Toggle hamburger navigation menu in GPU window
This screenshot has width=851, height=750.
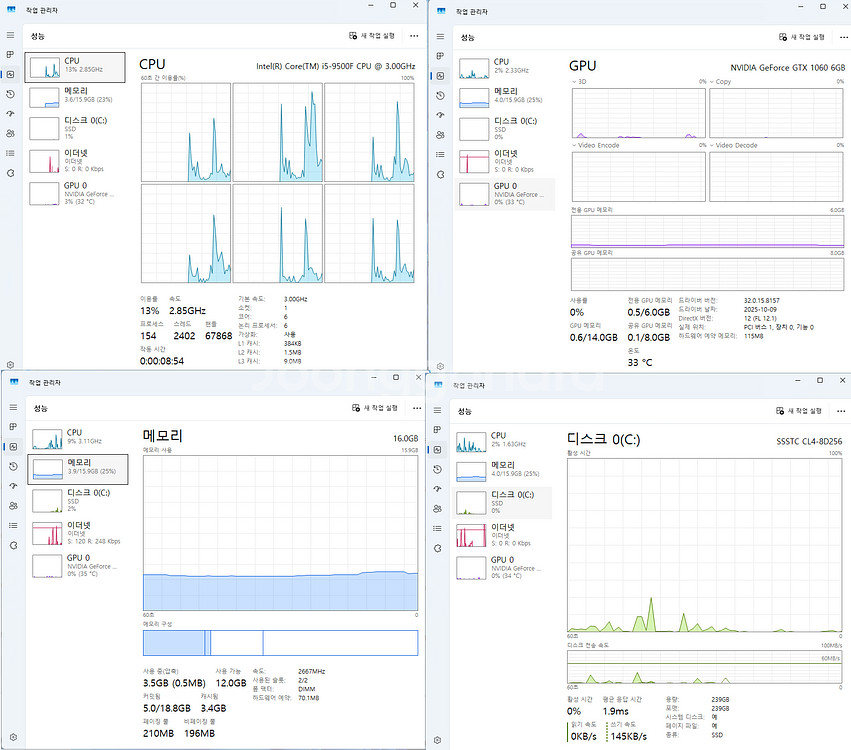[439, 37]
